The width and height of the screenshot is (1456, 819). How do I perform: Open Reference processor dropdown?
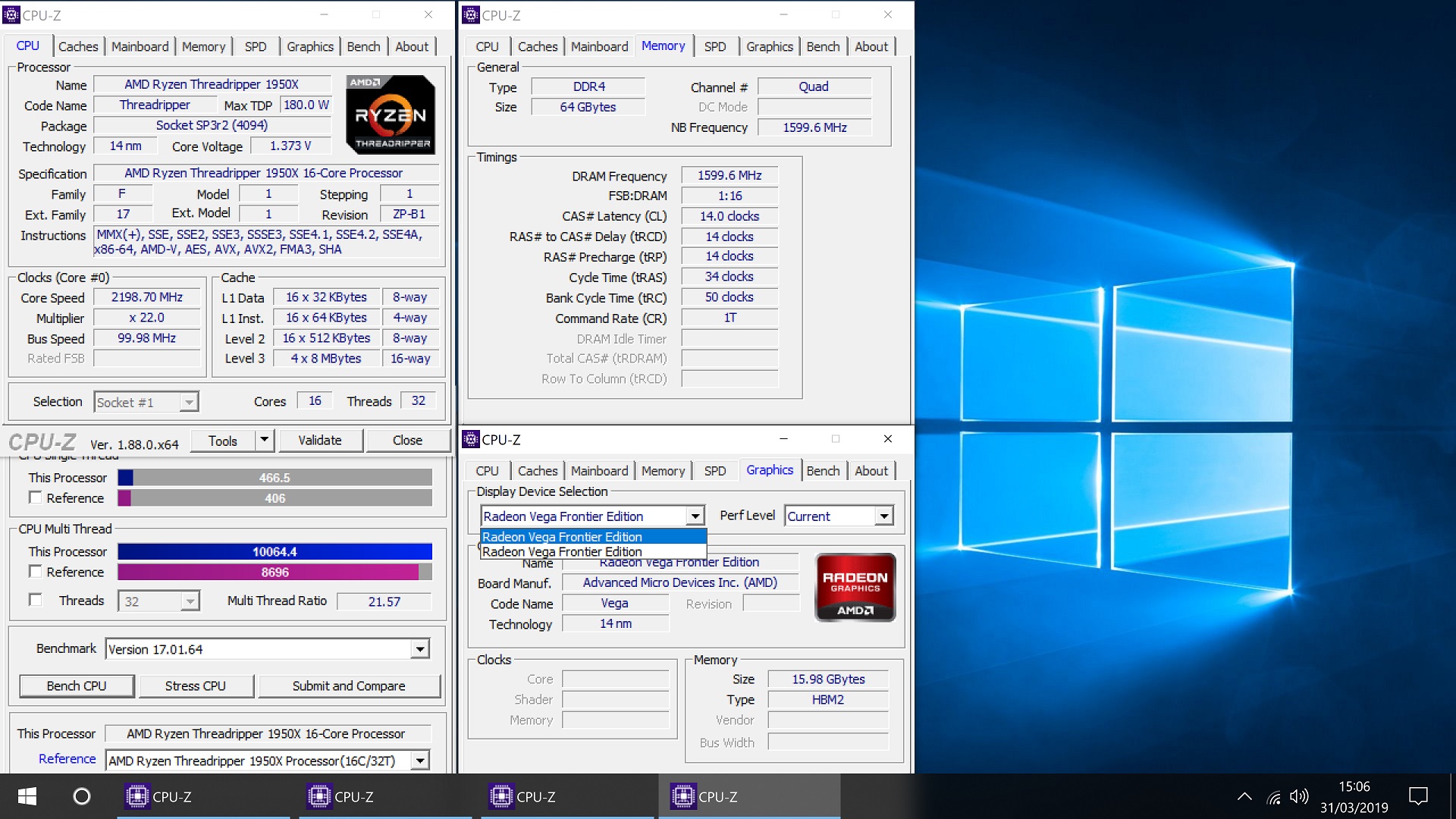click(420, 760)
